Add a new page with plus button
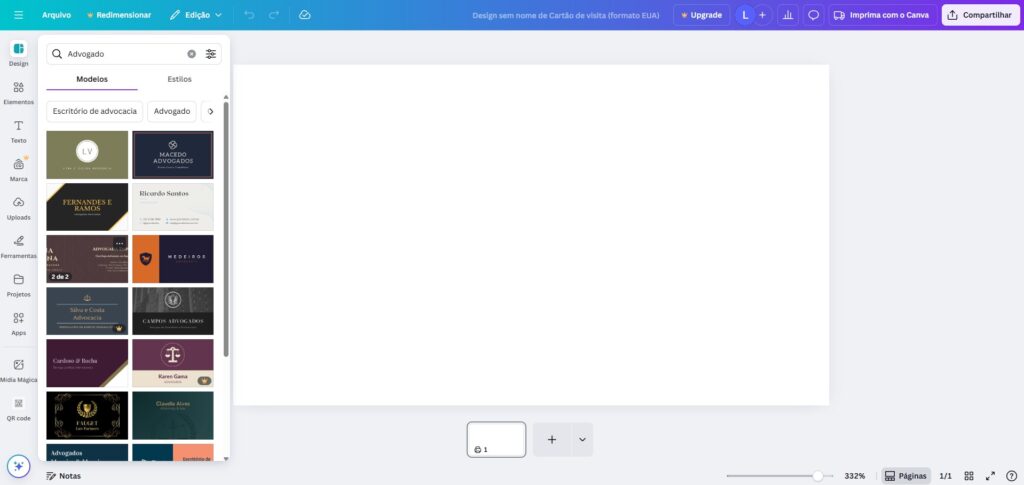This screenshot has width=1024, height=485. pos(552,439)
